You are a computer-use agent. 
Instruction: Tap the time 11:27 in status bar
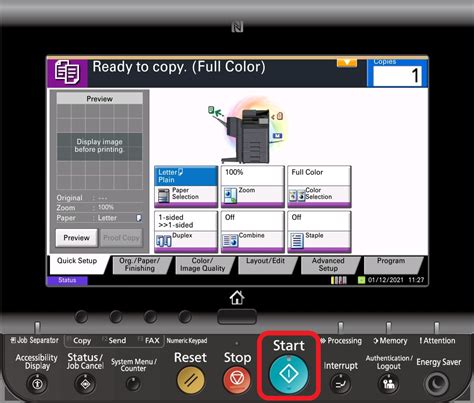[416, 280]
